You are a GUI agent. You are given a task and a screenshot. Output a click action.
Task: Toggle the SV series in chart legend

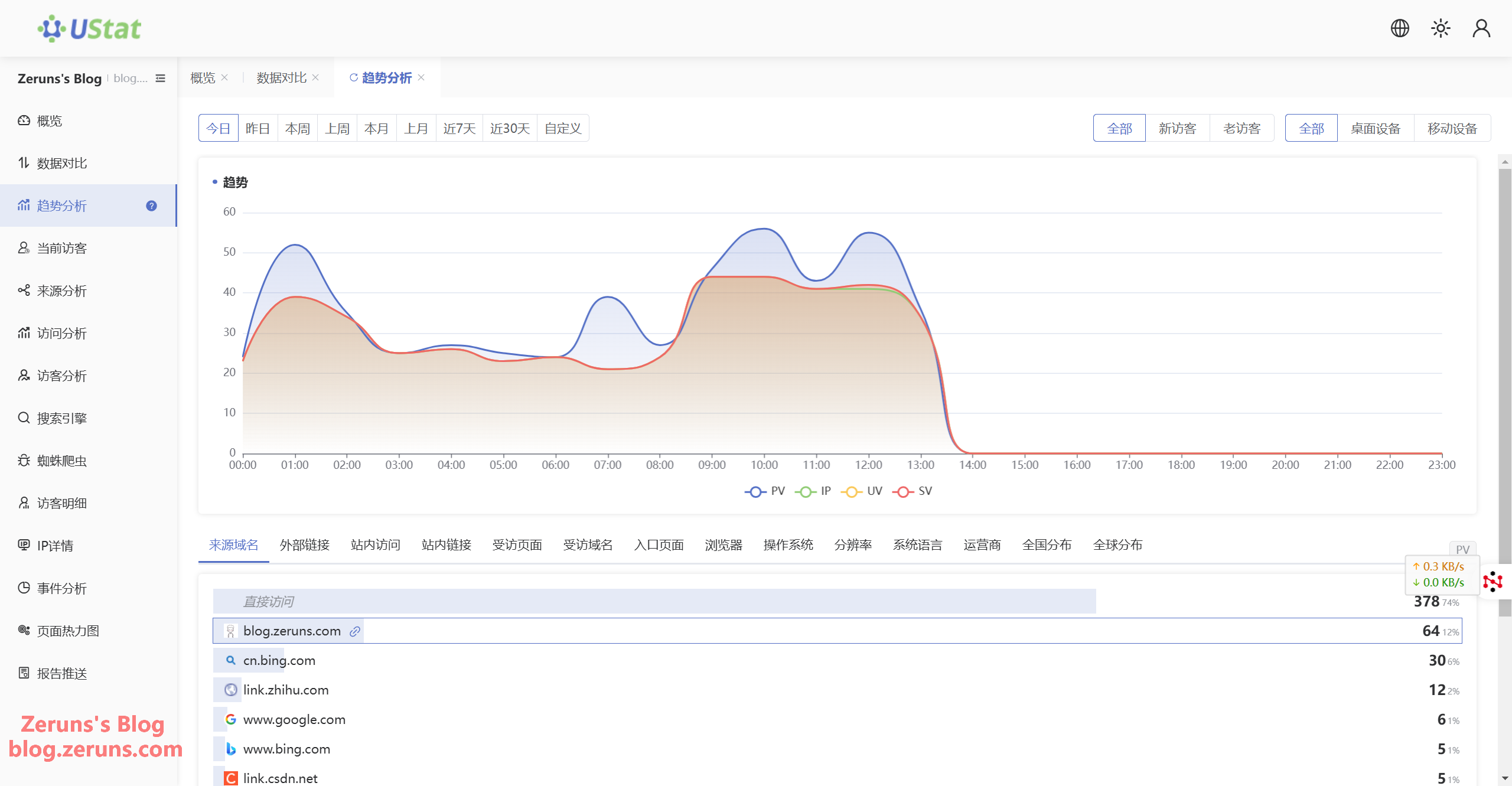[x=912, y=491]
